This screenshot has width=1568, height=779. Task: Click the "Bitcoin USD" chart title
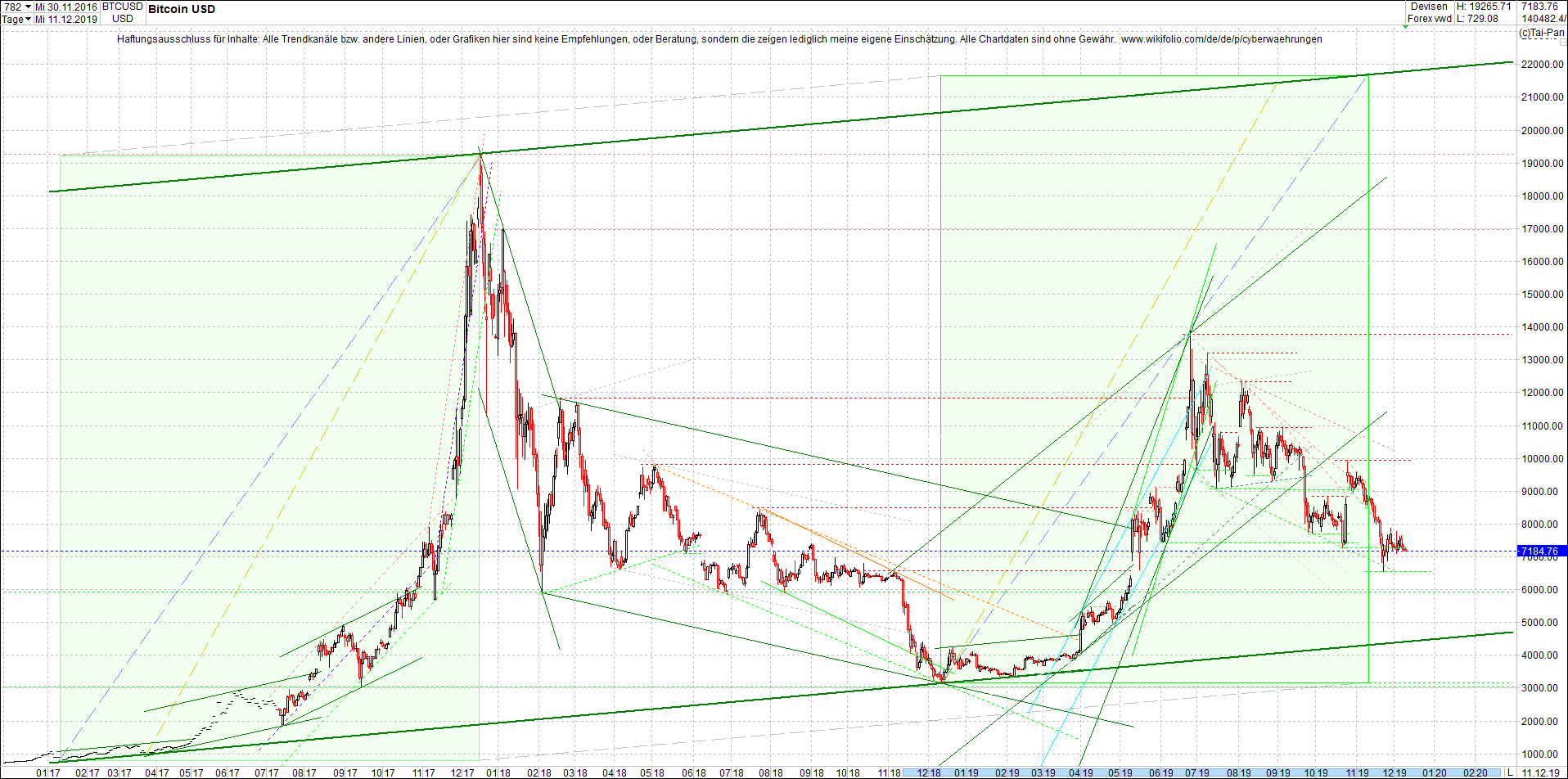tap(180, 9)
